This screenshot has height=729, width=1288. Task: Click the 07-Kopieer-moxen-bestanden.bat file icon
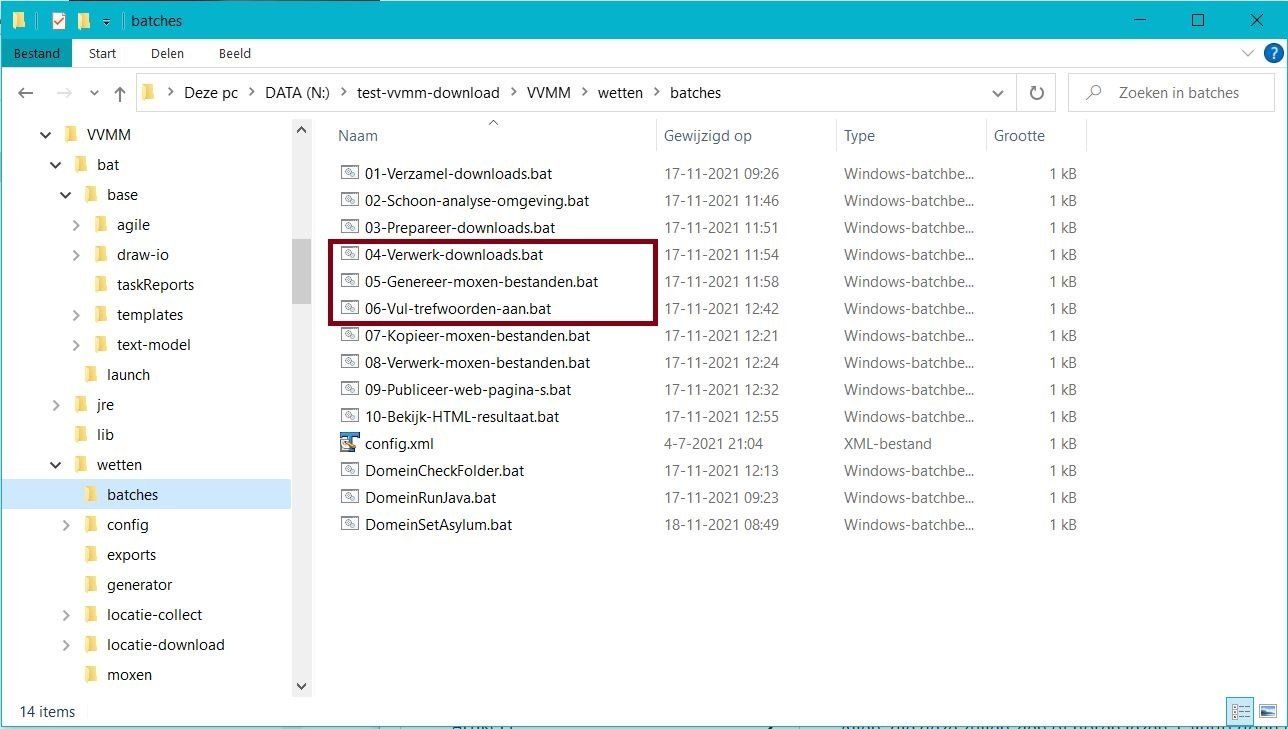(x=349, y=335)
